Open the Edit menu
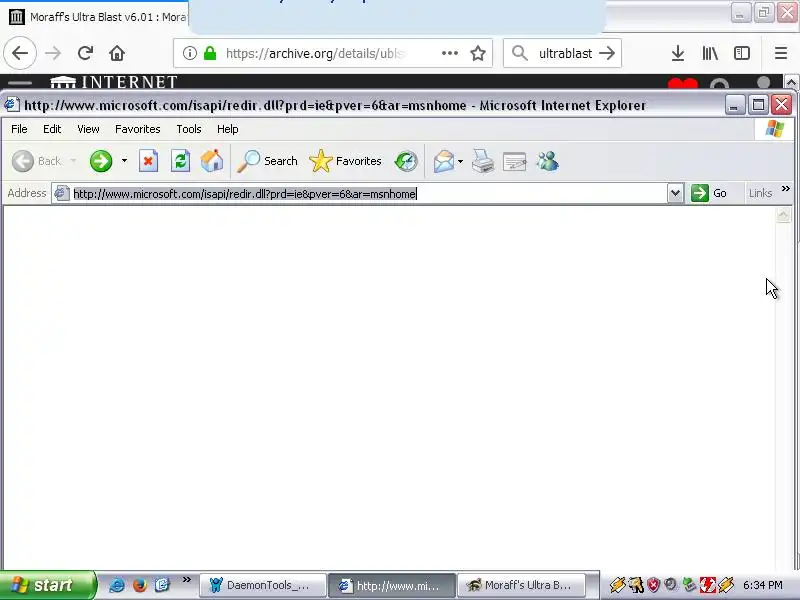The image size is (800, 600). 52,129
